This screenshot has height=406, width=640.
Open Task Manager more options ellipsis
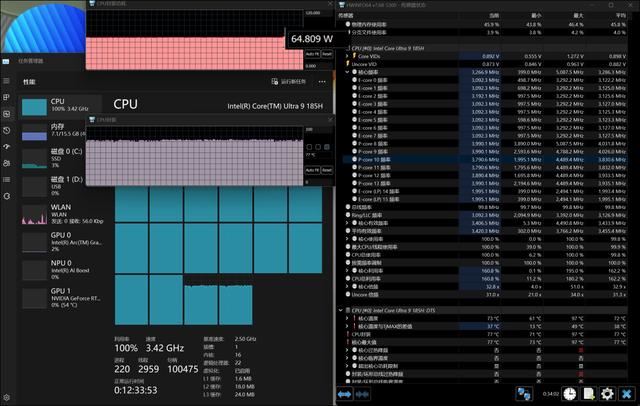point(322,82)
